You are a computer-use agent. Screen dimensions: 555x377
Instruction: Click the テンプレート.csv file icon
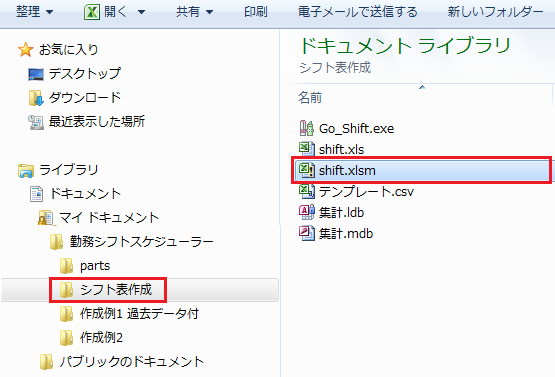point(307,191)
